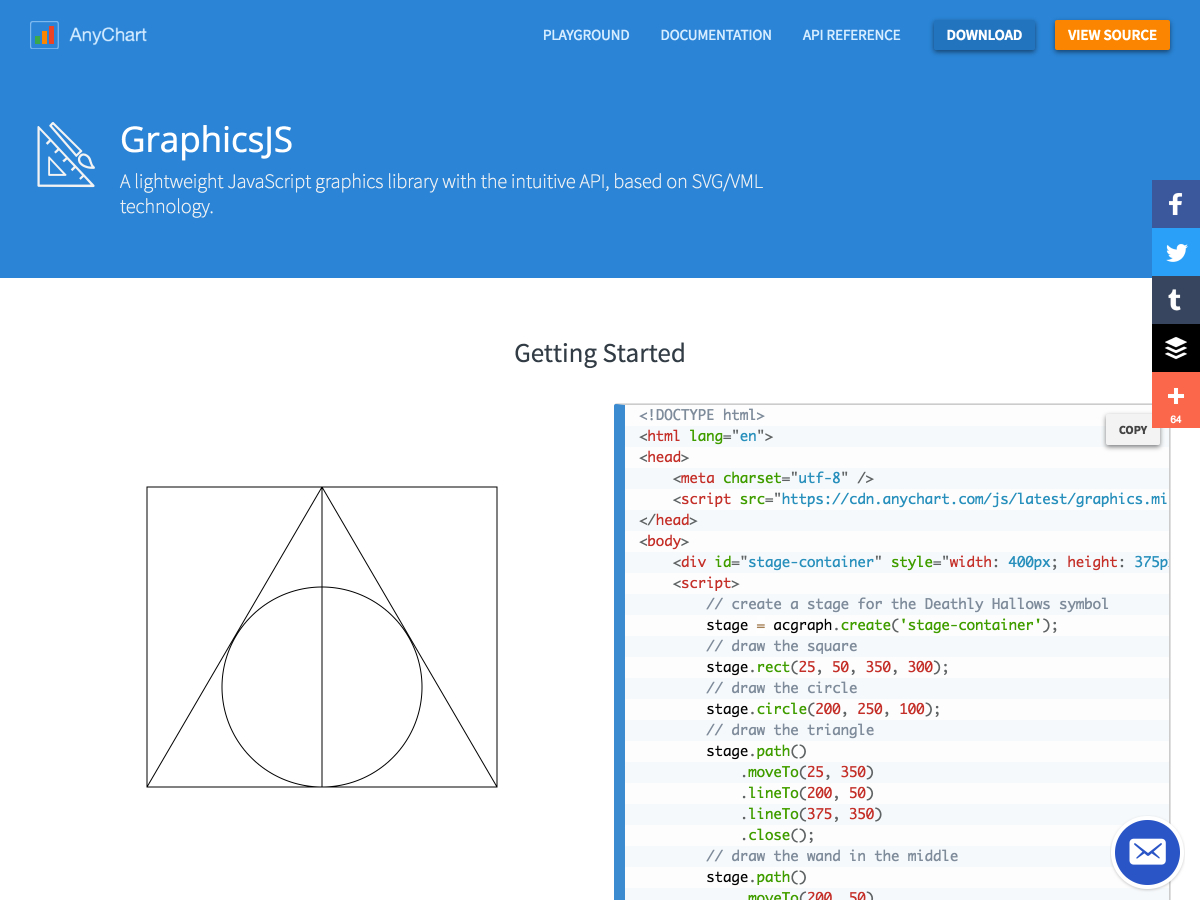This screenshot has width=1200, height=900.
Task: Click the Deathly Hallows drawing preview
Action: [322, 637]
